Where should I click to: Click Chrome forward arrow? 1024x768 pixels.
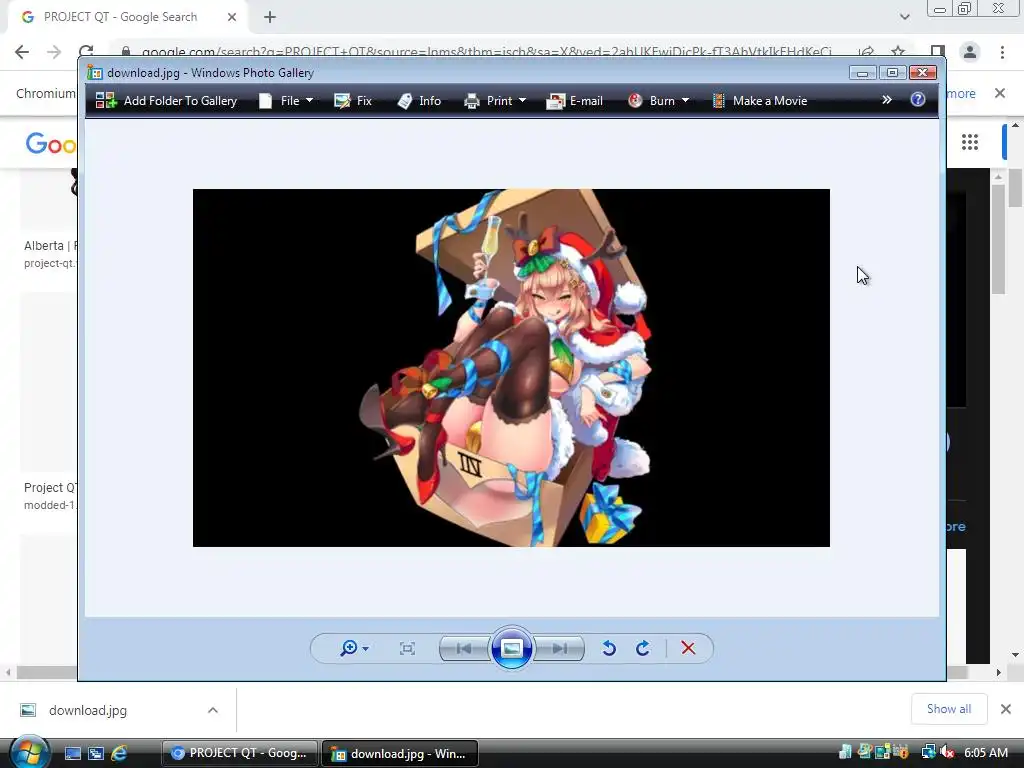pyautogui.click(x=54, y=52)
